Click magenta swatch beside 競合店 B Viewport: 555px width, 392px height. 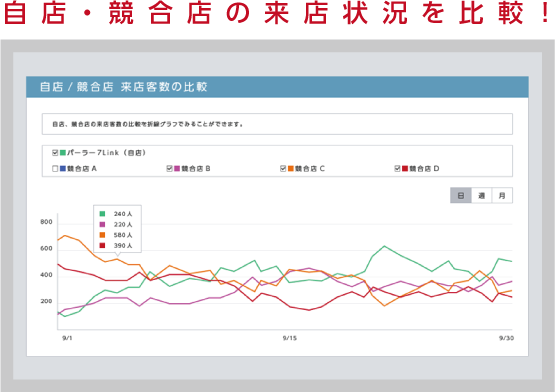point(177,169)
